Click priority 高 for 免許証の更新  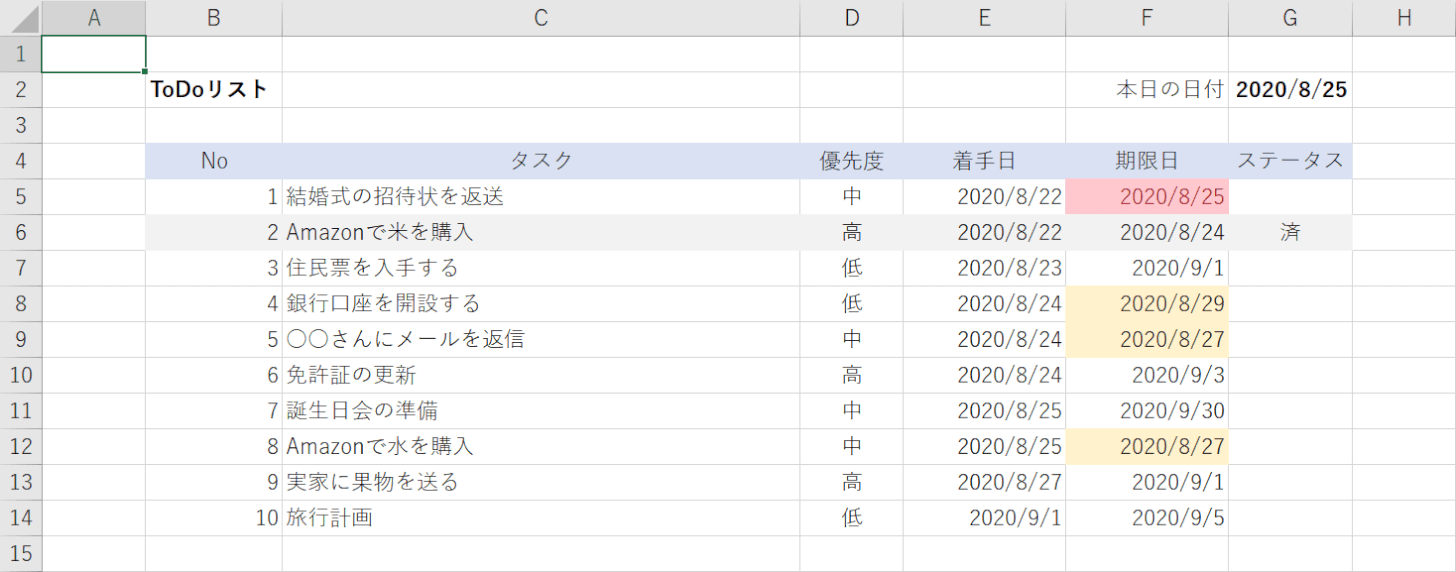tap(852, 376)
